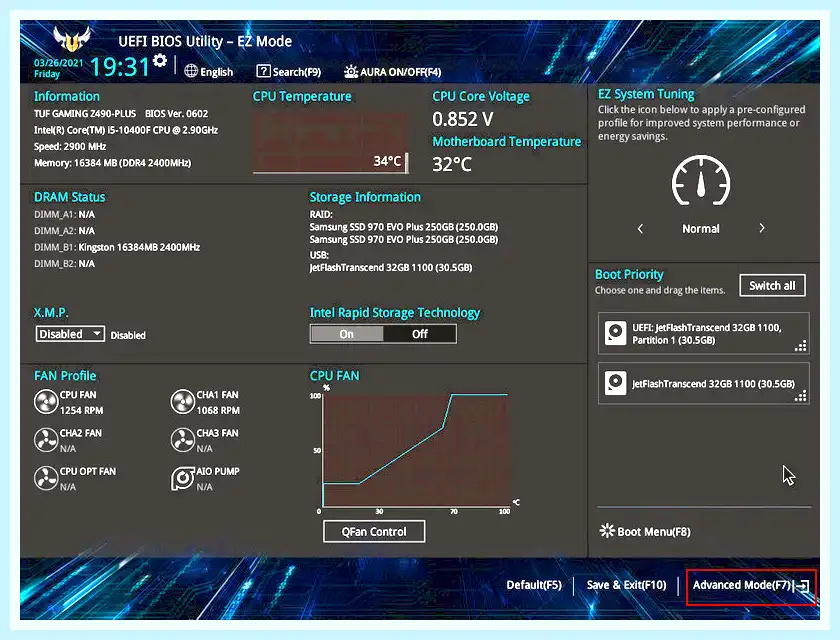Click the 1254 RPM CPU fan reading
The height and width of the screenshot is (640, 840).
[x=81, y=410]
